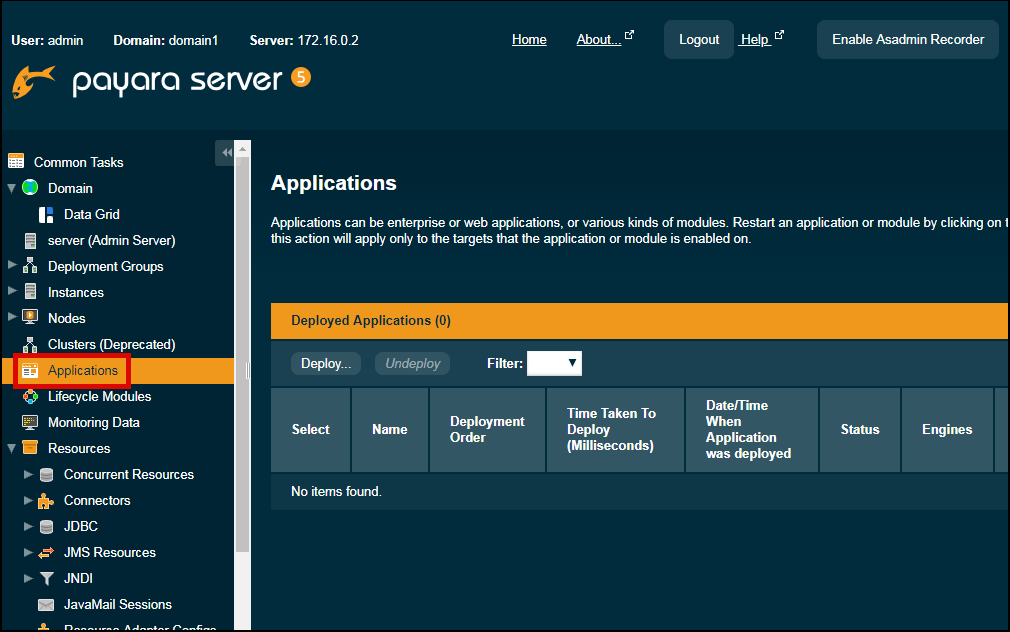Click the Monitoring Data icon
1010x632 pixels.
[30, 422]
